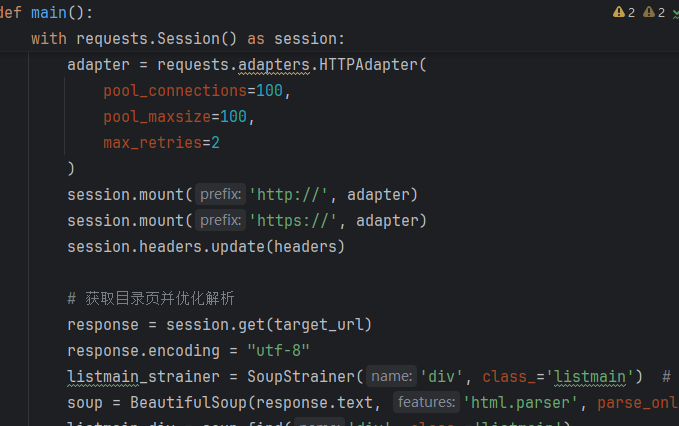Click the "utf-8" string literal
The height and width of the screenshot is (426, 679).
click(278, 351)
